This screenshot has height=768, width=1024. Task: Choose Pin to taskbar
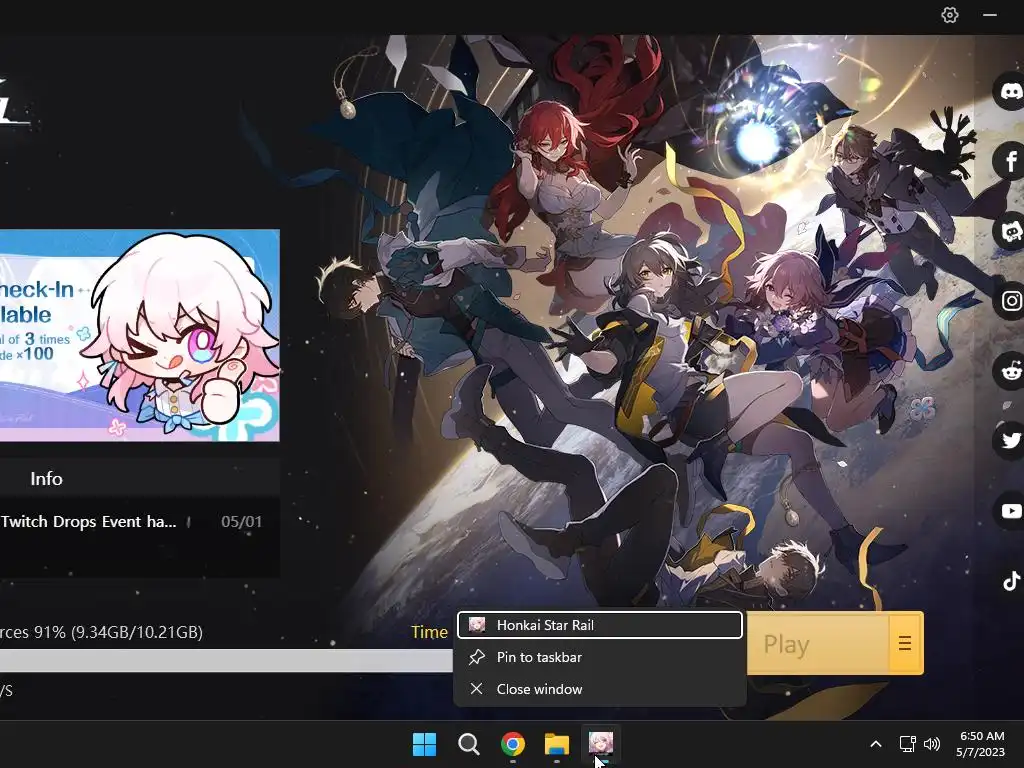pos(600,657)
